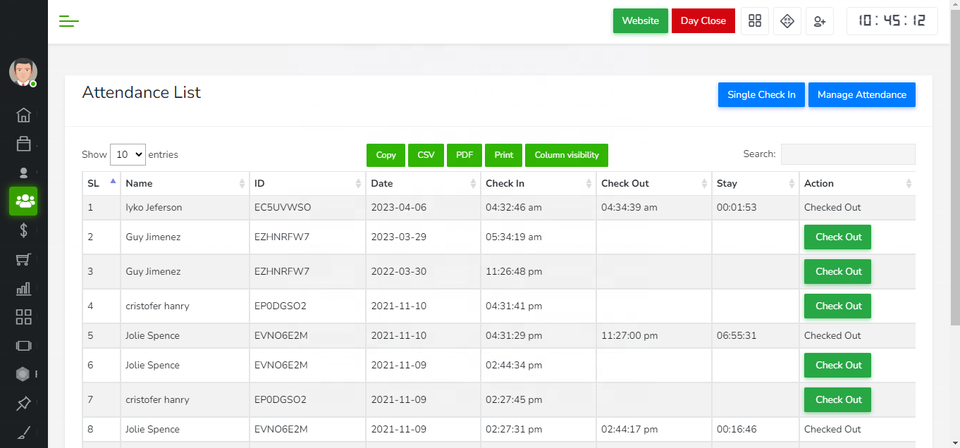
Task: Toggle the sidebar hamburger menu
Action: coord(69,21)
